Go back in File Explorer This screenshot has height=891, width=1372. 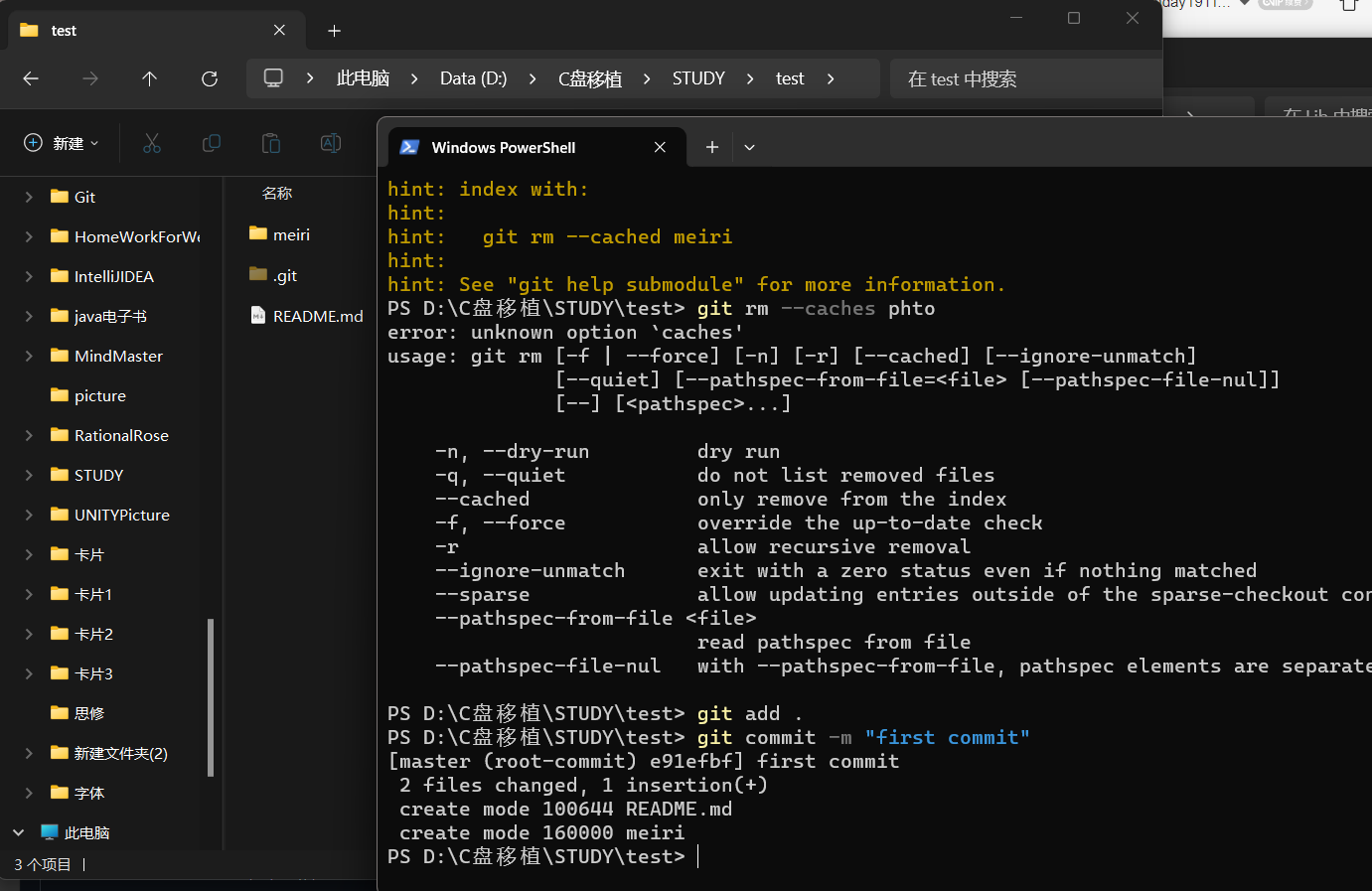click(x=31, y=78)
